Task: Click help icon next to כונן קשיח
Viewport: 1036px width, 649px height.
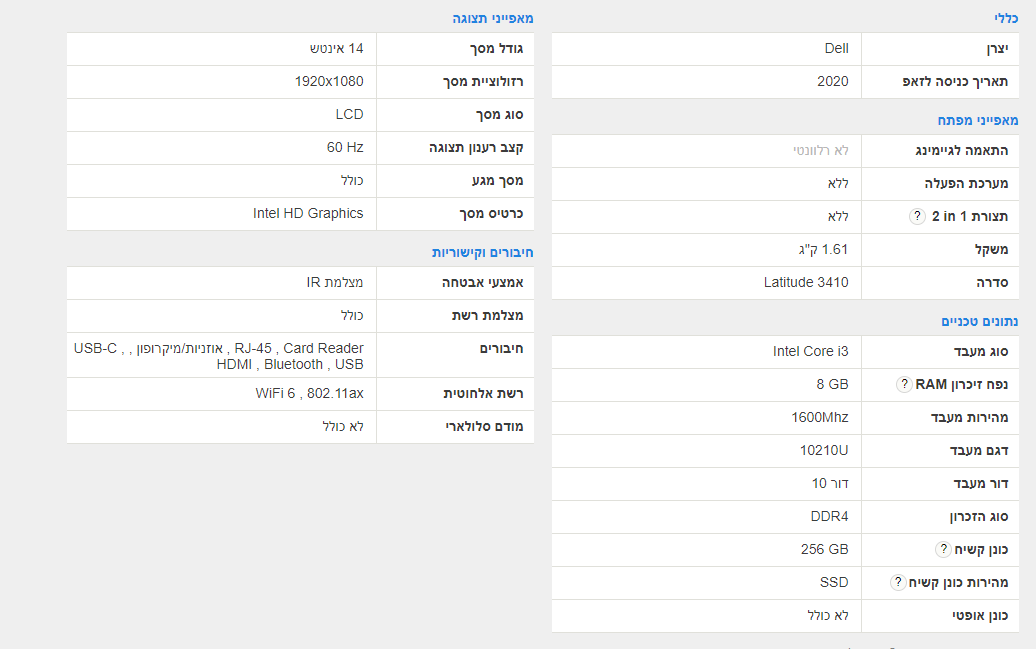Action: (942, 549)
